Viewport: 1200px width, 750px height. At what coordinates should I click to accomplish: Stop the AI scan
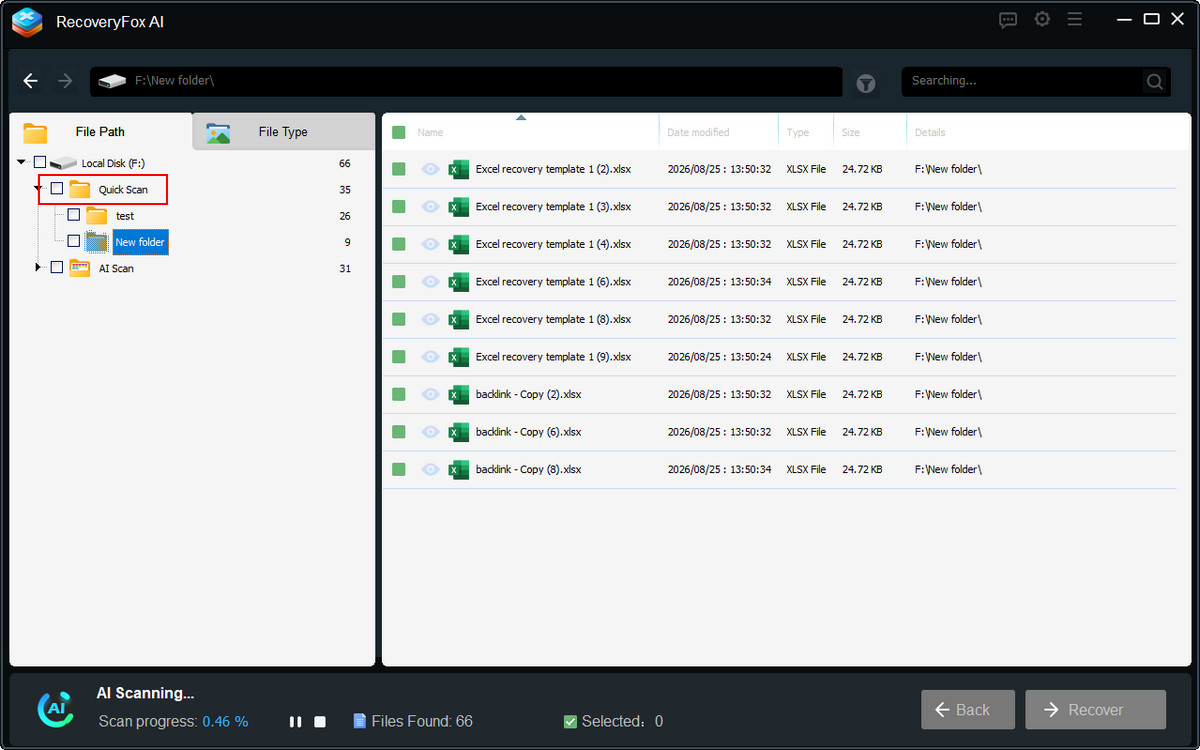coord(320,721)
